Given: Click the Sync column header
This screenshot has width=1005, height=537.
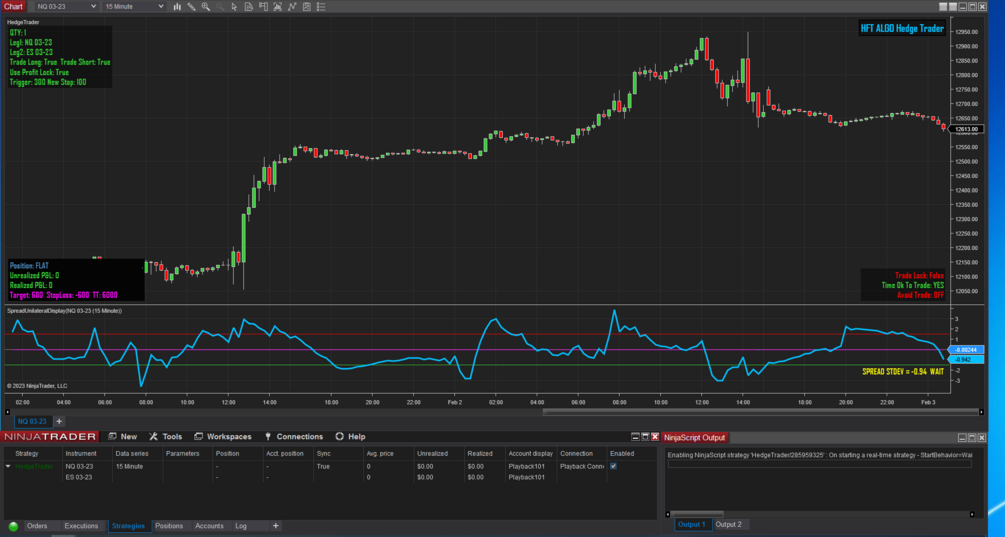Looking at the screenshot, I should pos(324,453).
